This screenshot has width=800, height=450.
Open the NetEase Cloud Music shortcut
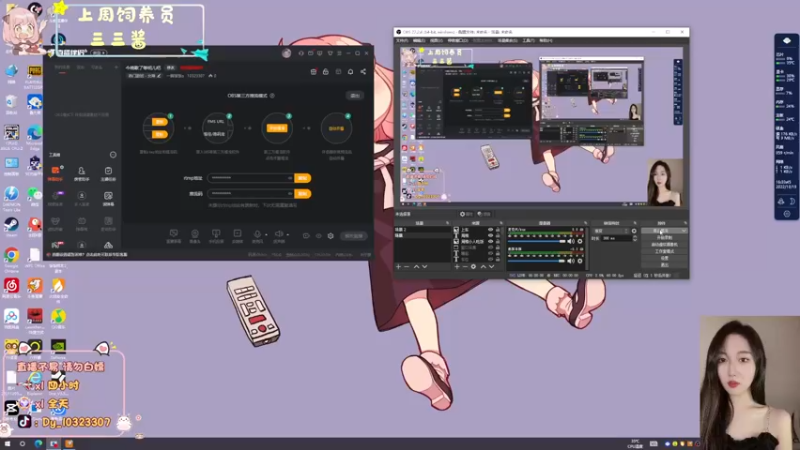pyautogui.click(x=11, y=286)
